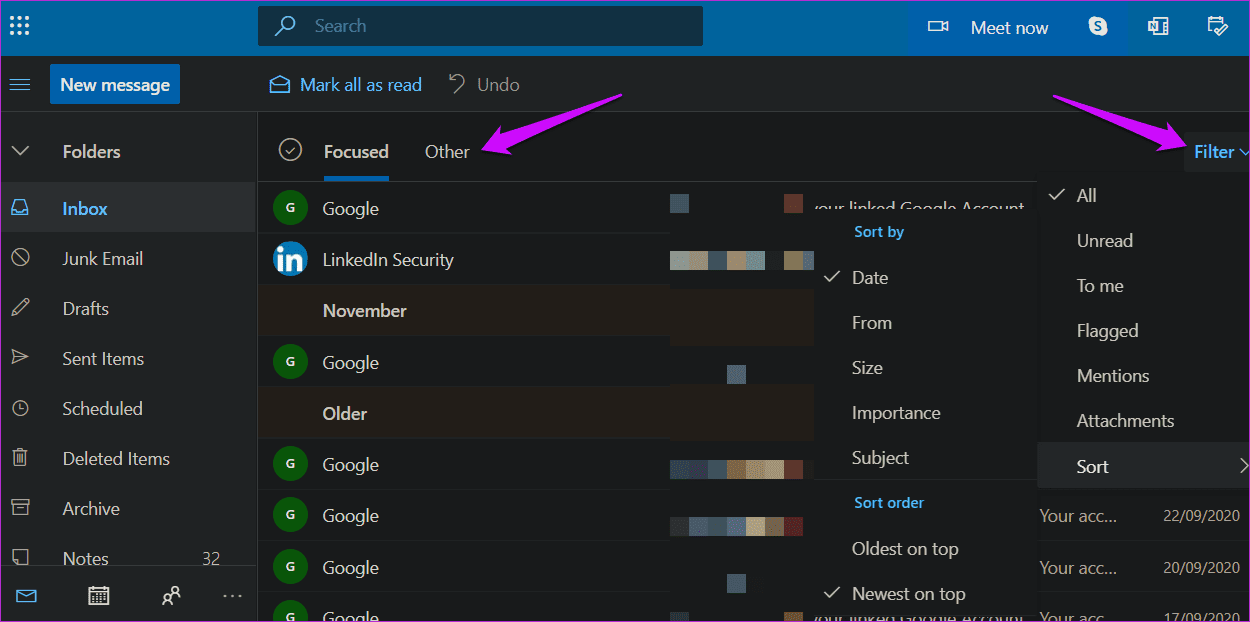Image resolution: width=1250 pixels, height=622 pixels.
Task: Open the more apps ellipsis icon
Action: pos(232,596)
